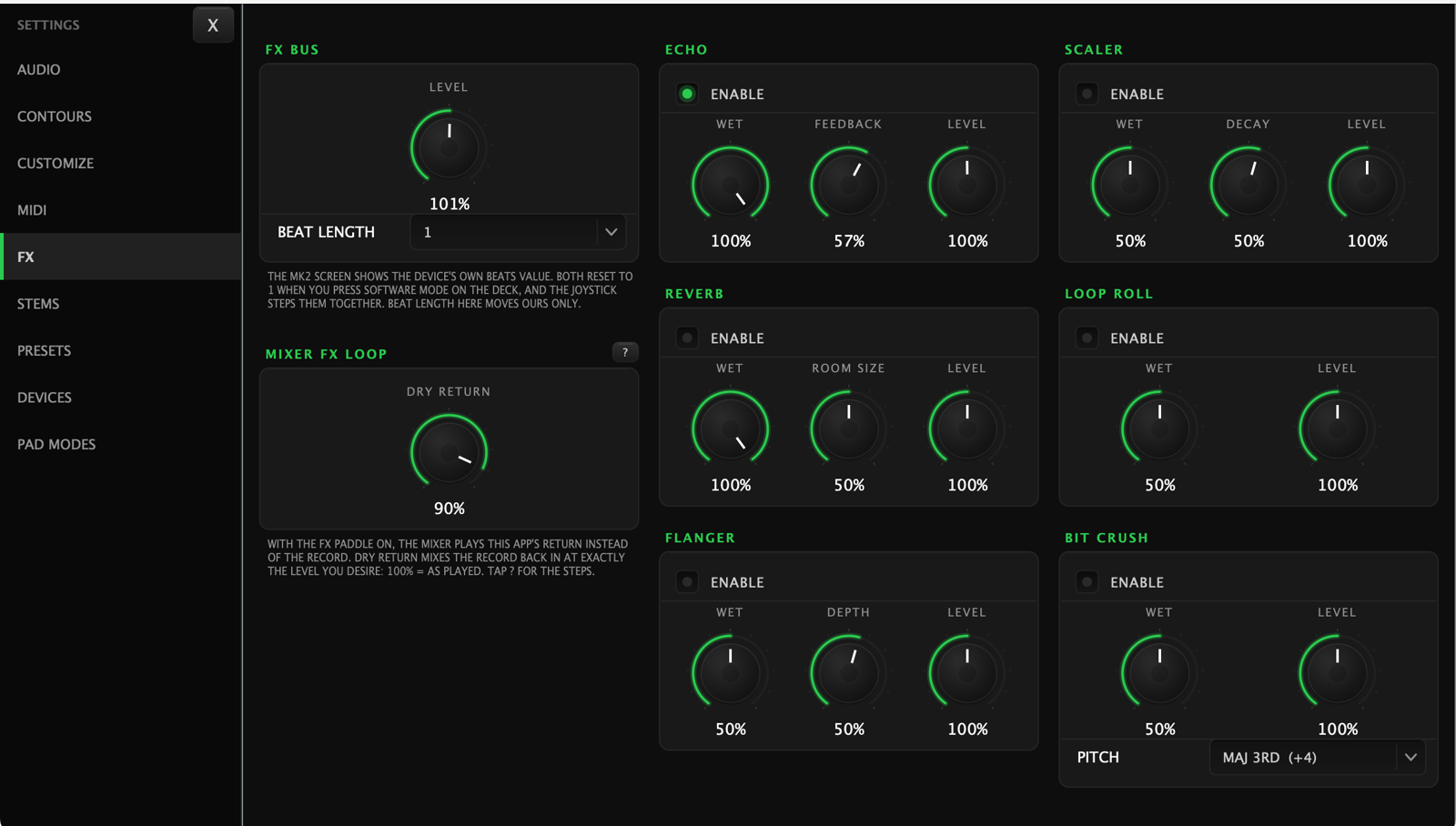Click the Pitch dropdown chevron arrow
Screen dimensions: 1456x826
pos(1410,757)
